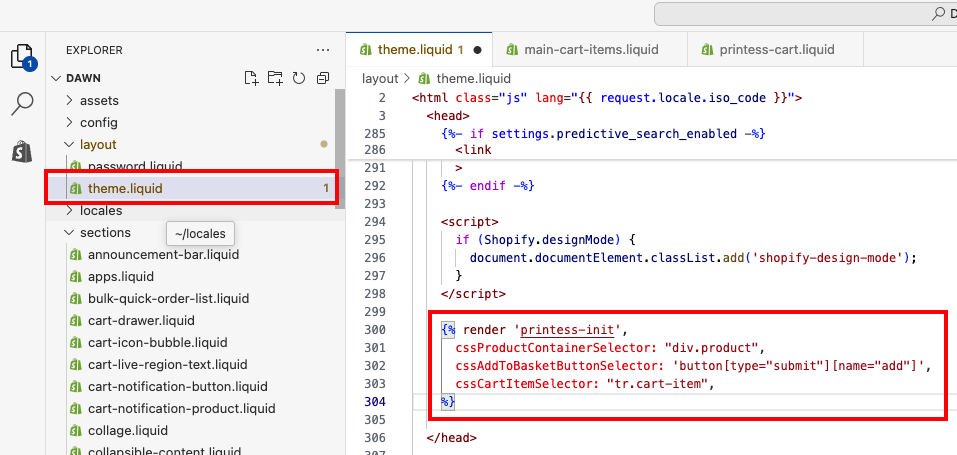Open announcement-bar.liquid file
Viewport: 957px width, 455px height.
(x=149, y=254)
